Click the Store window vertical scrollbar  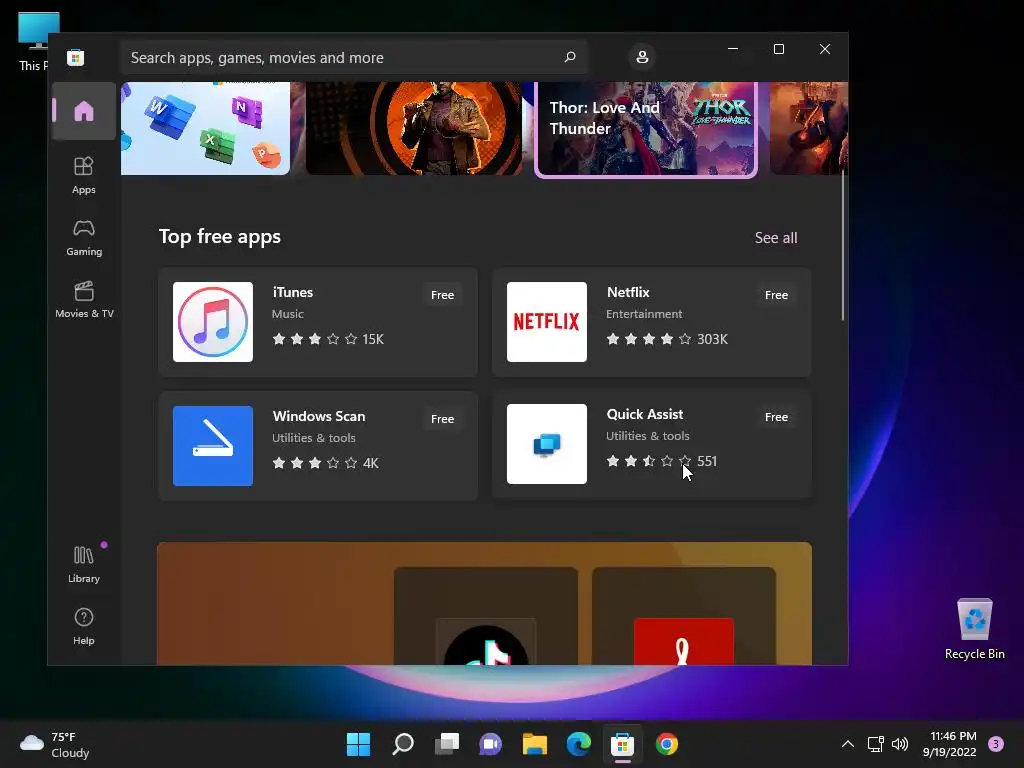[x=843, y=247]
